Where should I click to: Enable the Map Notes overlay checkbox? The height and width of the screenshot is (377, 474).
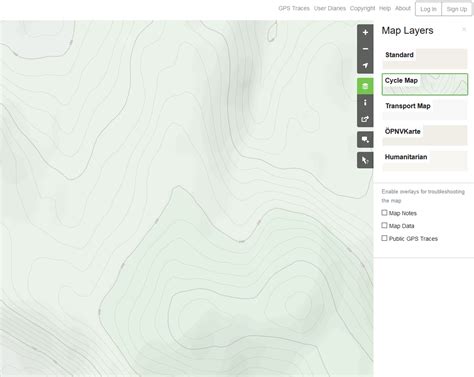pyautogui.click(x=384, y=213)
